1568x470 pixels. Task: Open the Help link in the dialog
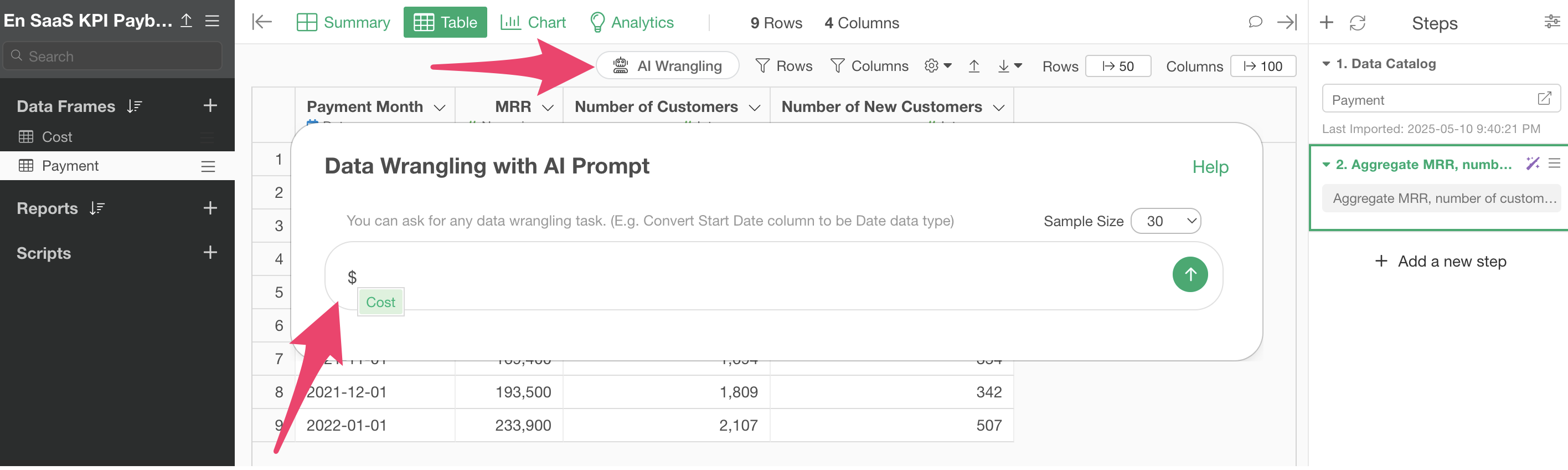click(1210, 167)
